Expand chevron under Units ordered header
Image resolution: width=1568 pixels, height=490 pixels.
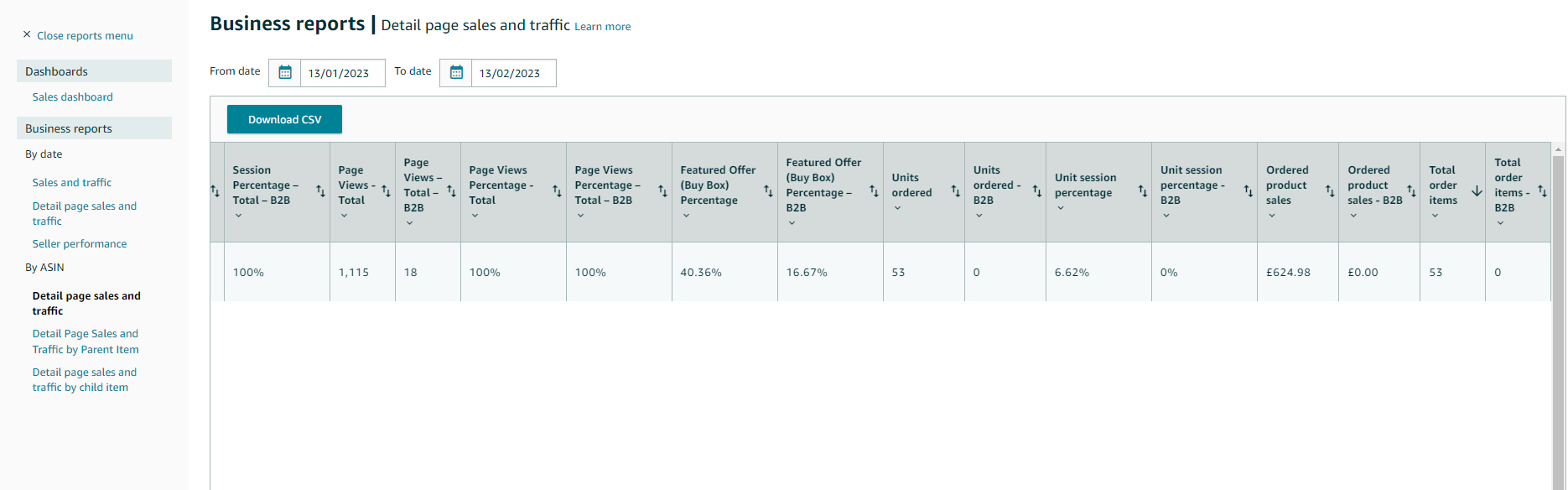click(x=897, y=208)
